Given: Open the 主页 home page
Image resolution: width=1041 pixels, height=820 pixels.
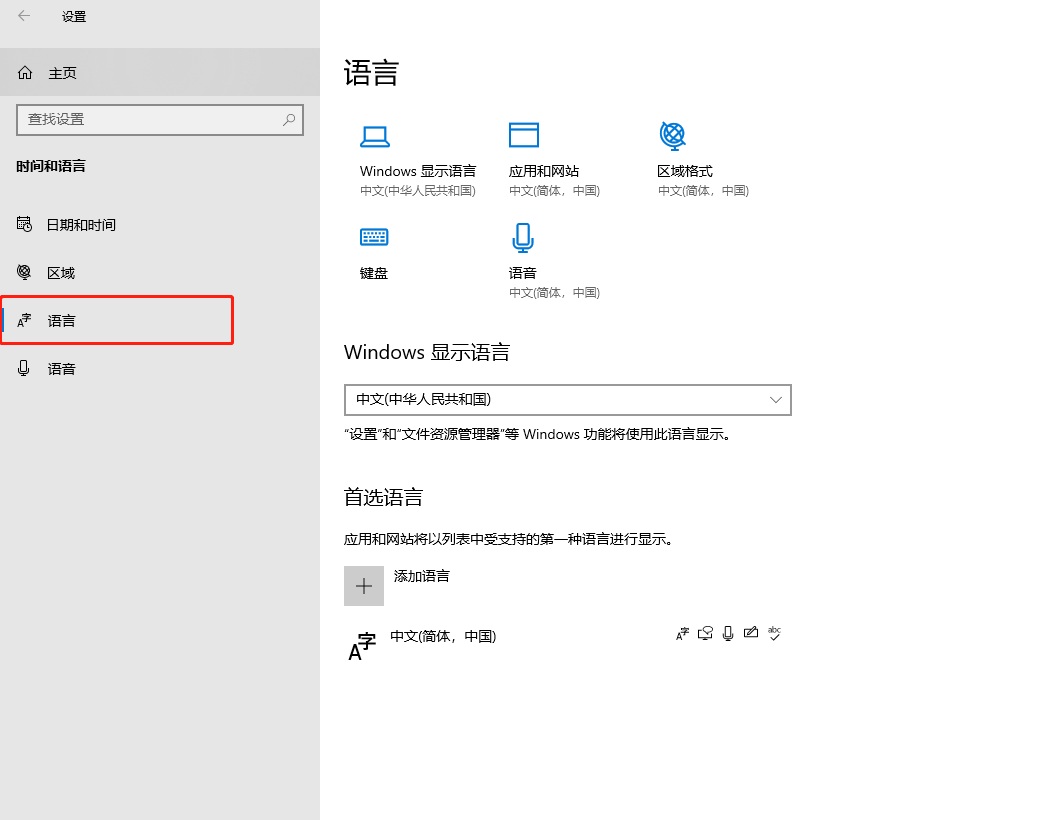Looking at the screenshot, I should tap(62, 73).
